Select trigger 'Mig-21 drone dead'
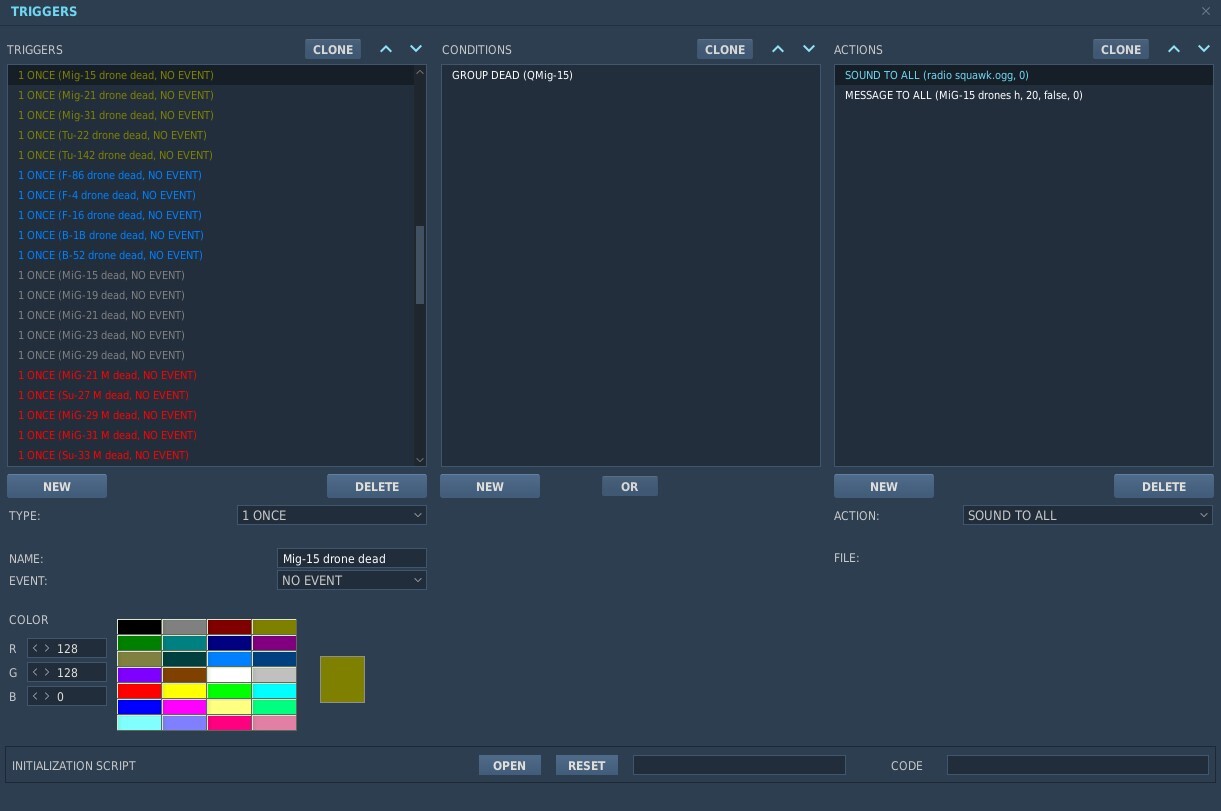Image resolution: width=1221 pixels, height=811 pixels. tap(210, 95)
